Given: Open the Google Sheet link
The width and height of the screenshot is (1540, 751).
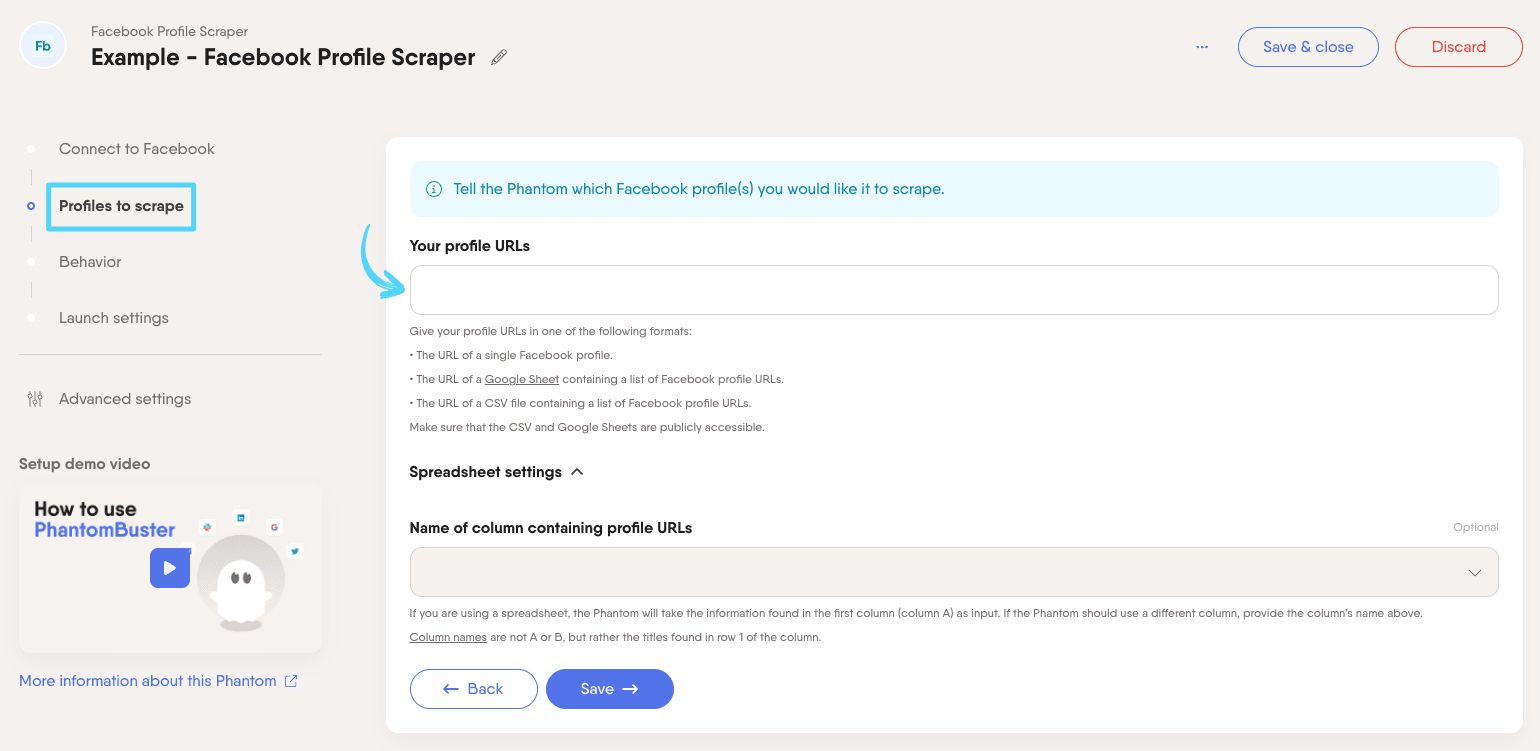Looking at the screenshot, I should point(522,380).
